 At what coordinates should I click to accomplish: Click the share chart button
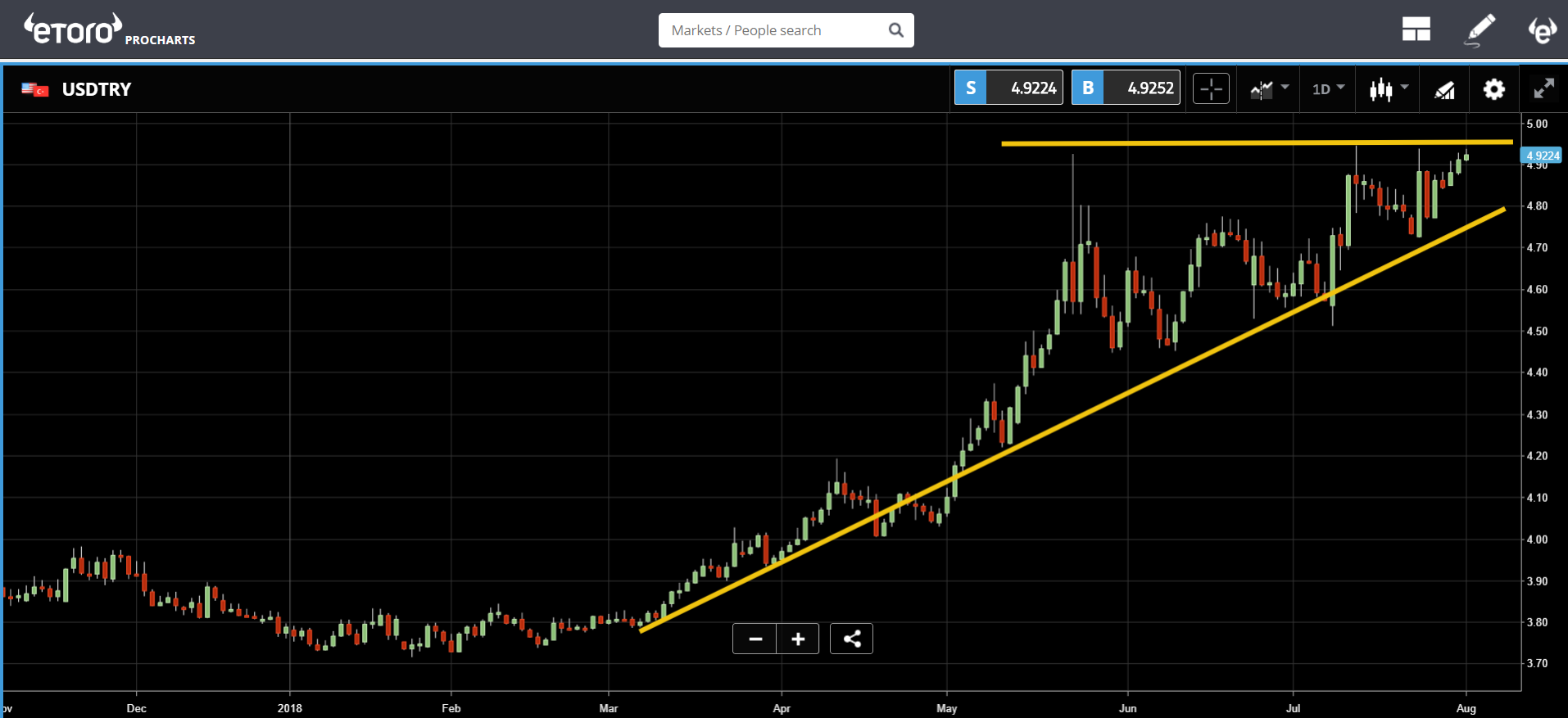851,639
